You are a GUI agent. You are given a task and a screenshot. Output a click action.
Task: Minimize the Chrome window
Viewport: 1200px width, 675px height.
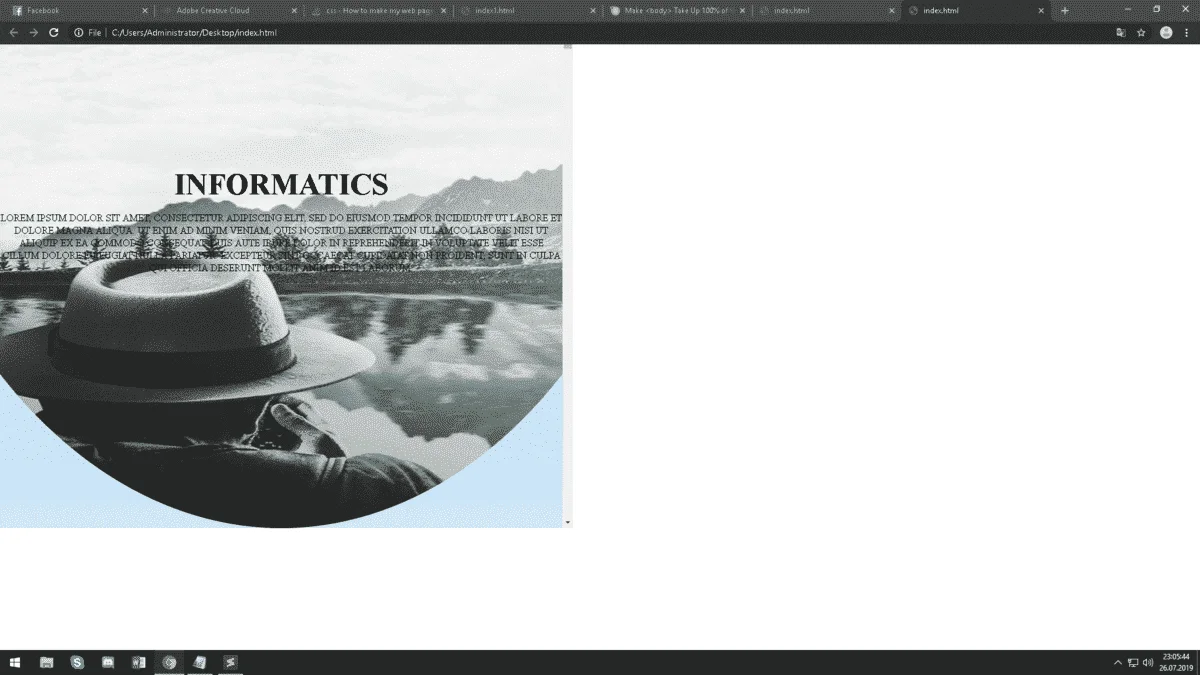click(x=1128, y=9)
